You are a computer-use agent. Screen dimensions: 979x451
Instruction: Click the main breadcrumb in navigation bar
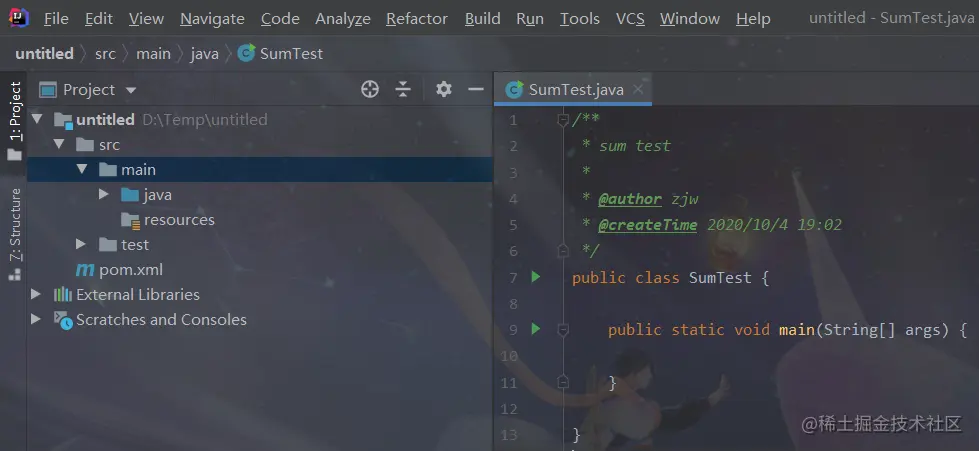(x=153, y=54)
